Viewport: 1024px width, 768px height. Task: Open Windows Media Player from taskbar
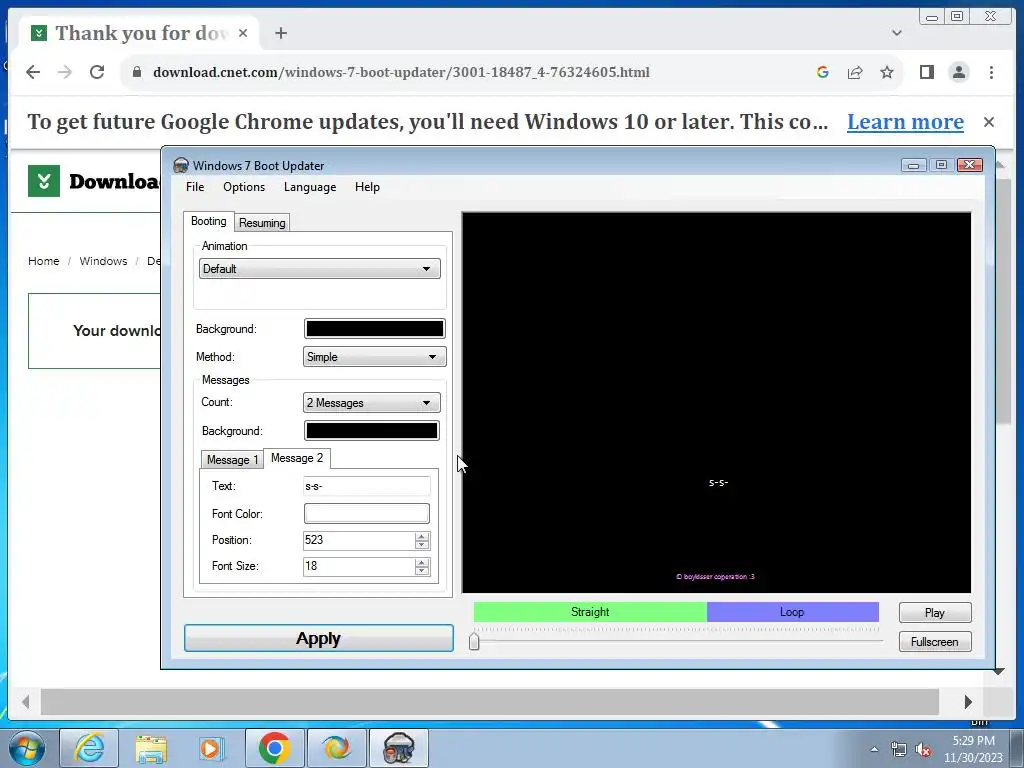coord(212,748)
